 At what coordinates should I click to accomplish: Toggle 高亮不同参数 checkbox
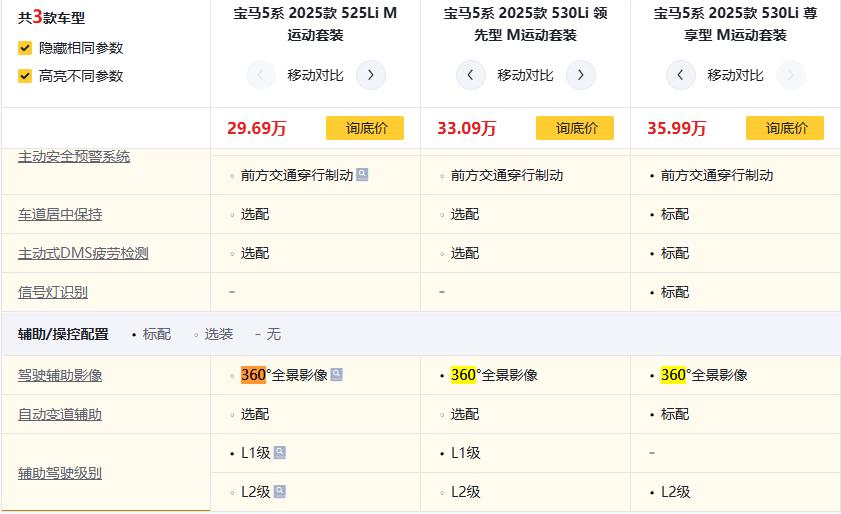pyautogui.click(x=25, y=76)
